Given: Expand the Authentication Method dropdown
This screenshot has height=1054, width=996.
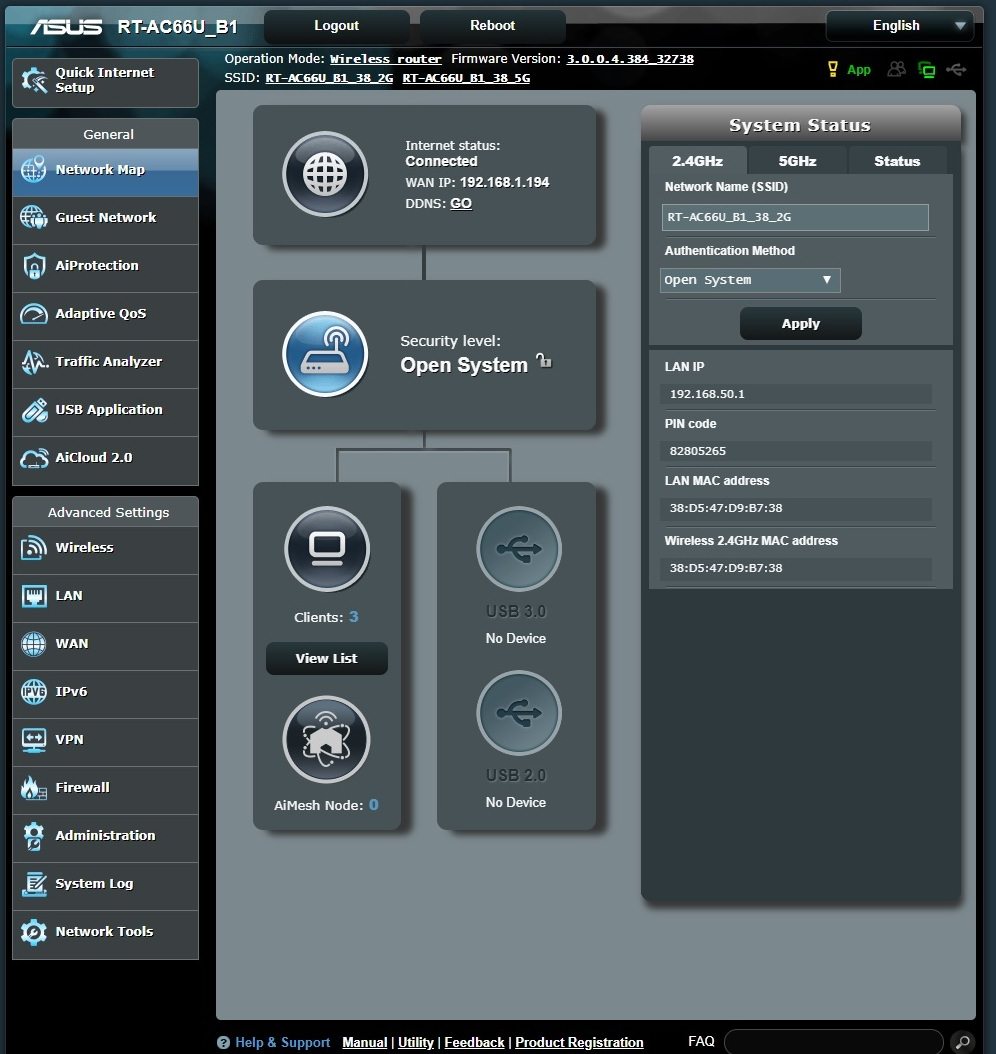Looking at the screenshot, I should [x=750, y=280].
